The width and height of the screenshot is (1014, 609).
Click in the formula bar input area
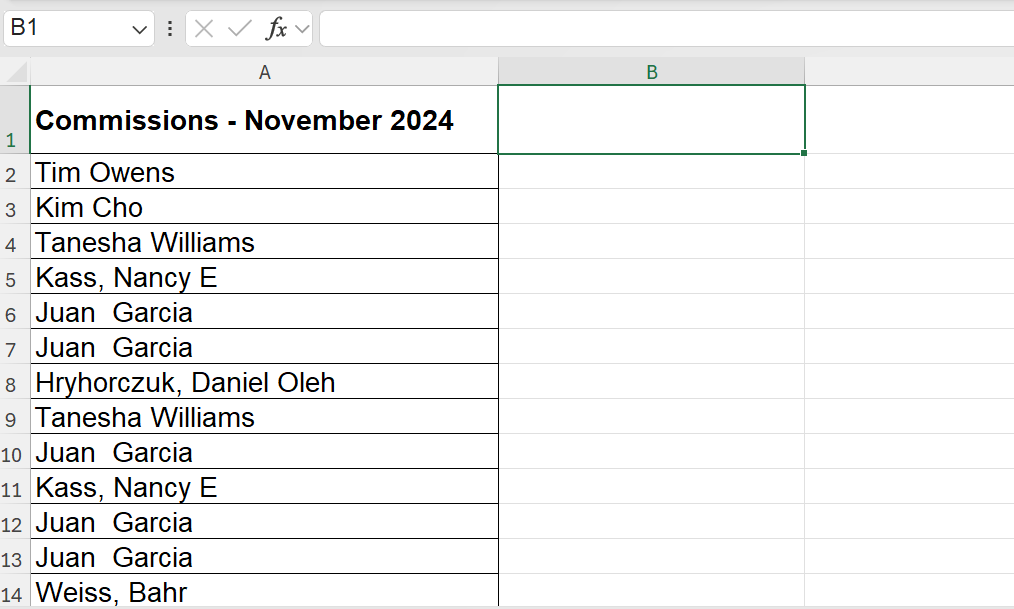click(x=667, y=28)
